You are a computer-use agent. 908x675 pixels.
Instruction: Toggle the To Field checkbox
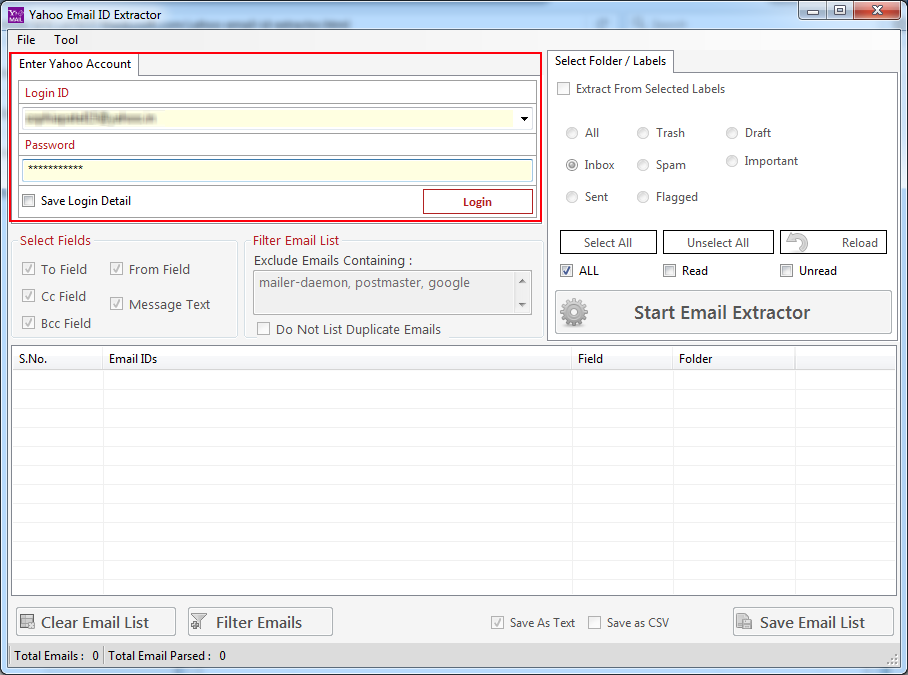pyautogui.click(x=28, y=269)
